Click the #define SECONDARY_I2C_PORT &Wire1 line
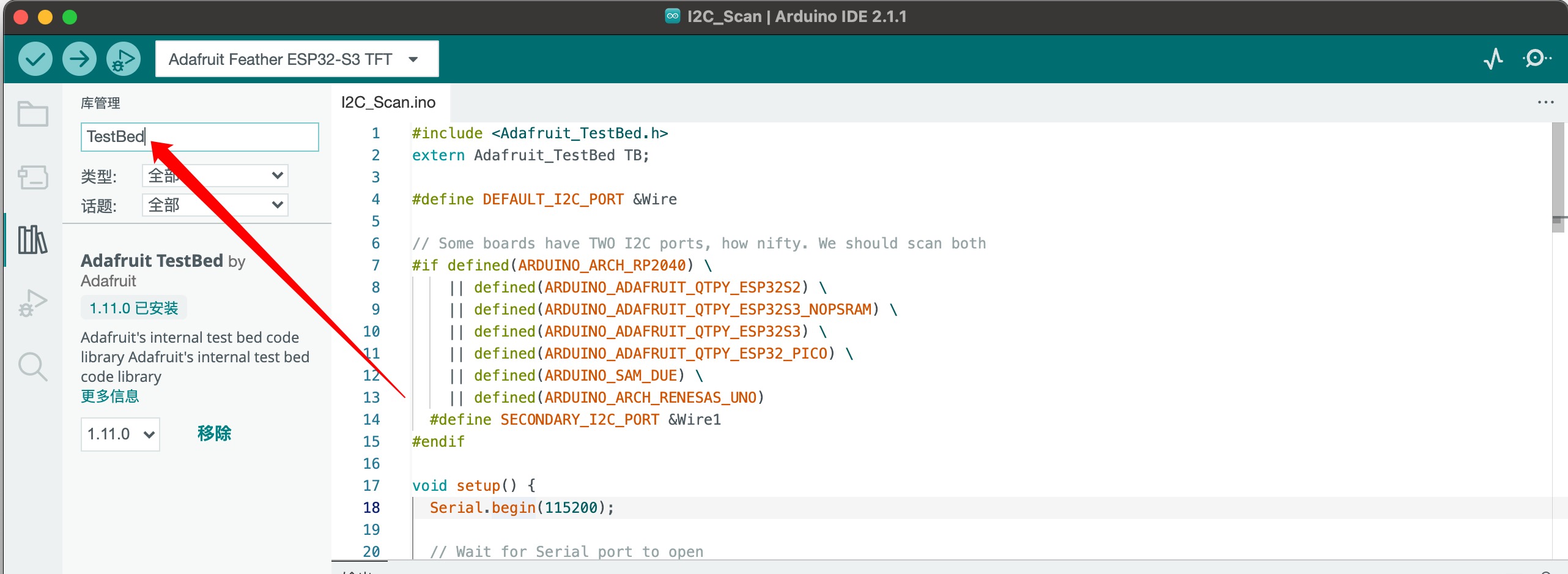This screenshot has width=1568, height=574. [x=575, y=420]
